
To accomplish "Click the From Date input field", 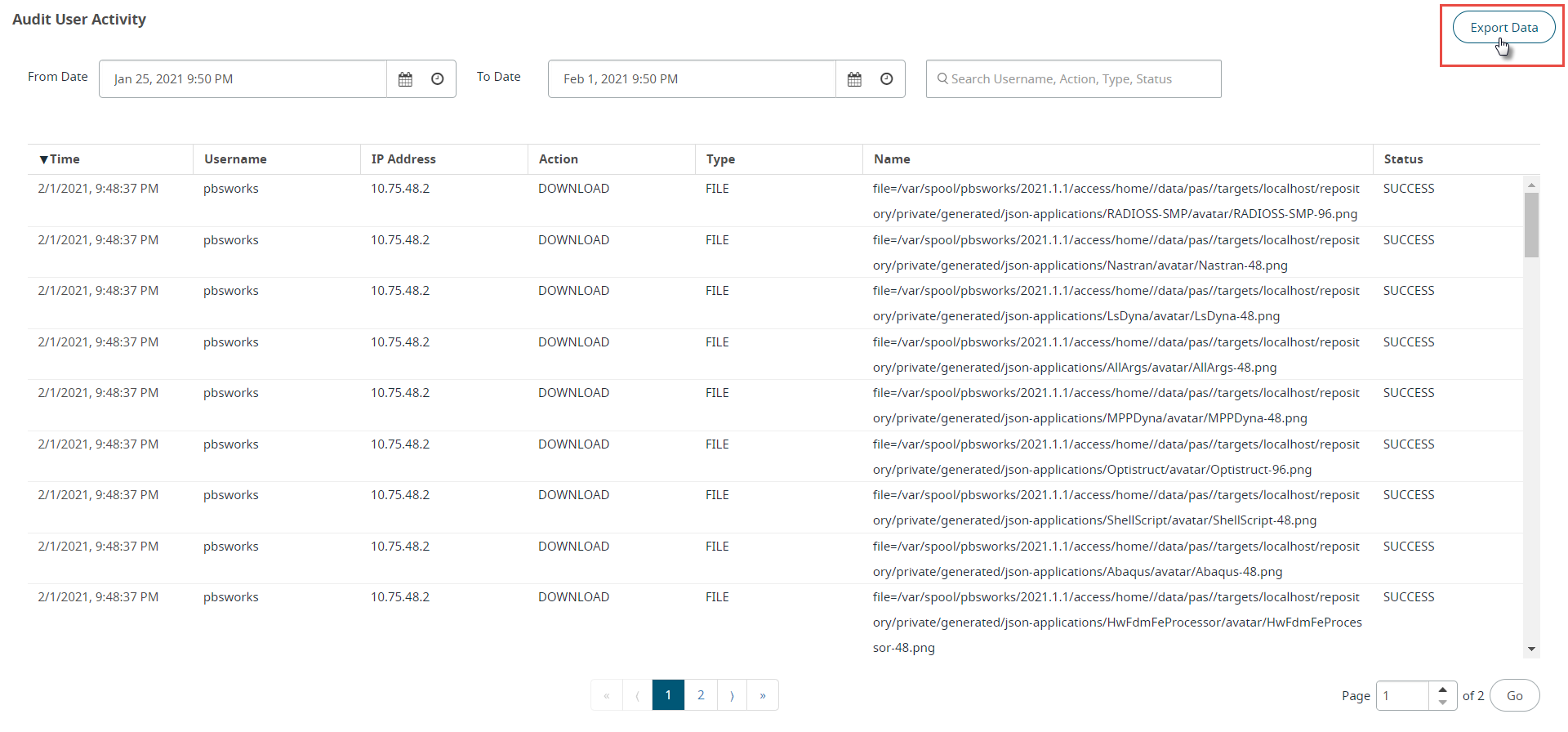I will (x=243, y=79).
